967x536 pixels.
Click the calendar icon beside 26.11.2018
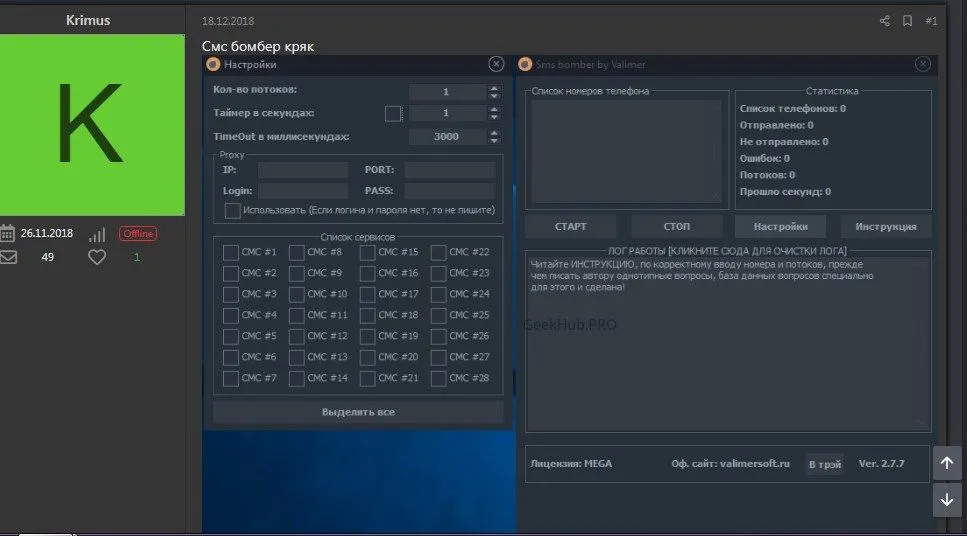(7, 234)
